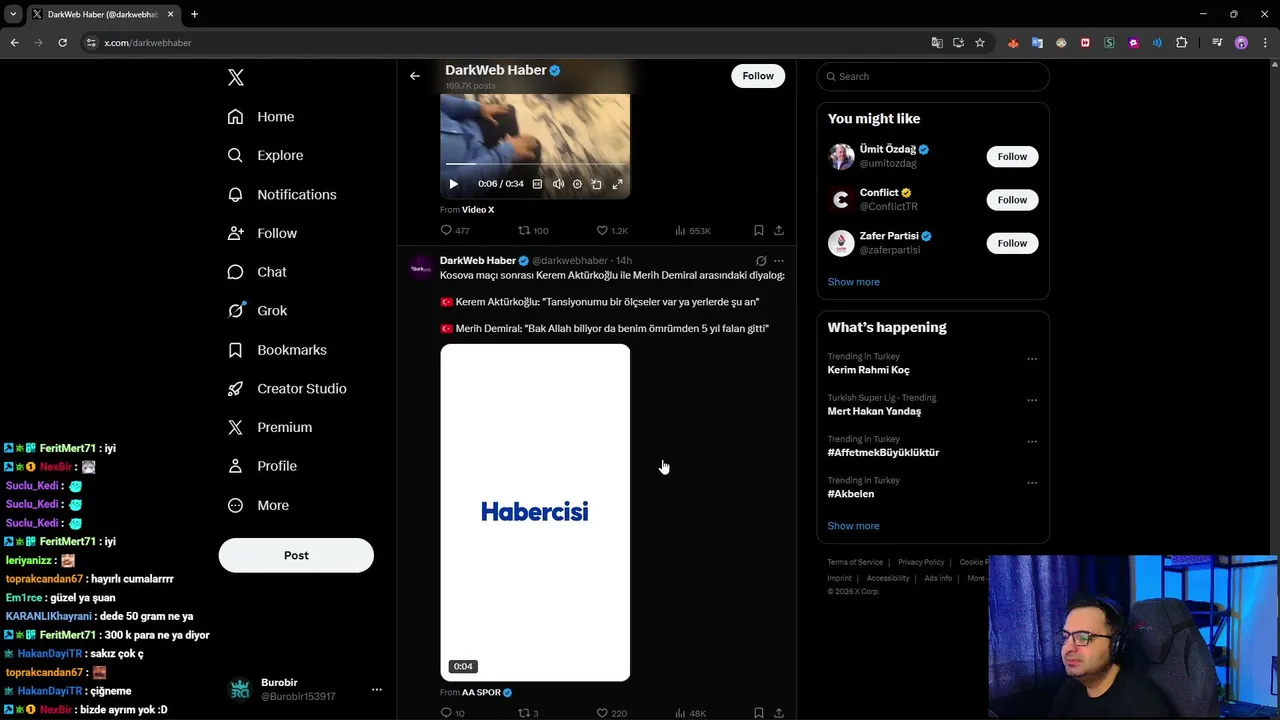Repost the post with 100 reposts
1280x720 pixels.
point(533,230)
